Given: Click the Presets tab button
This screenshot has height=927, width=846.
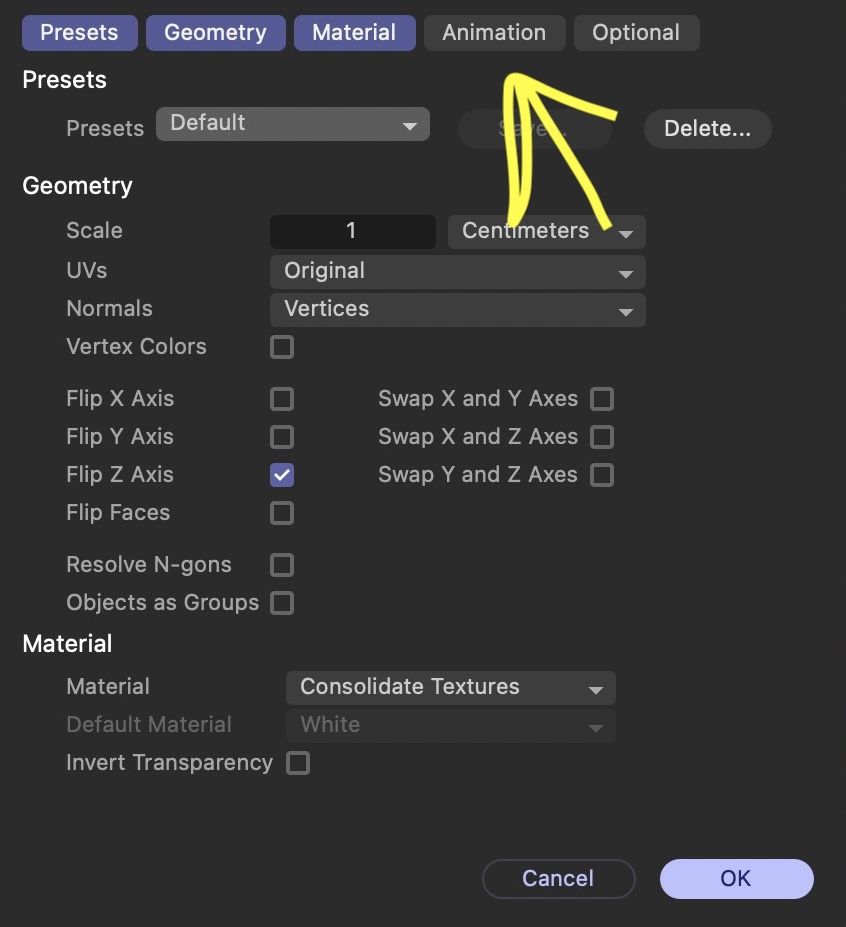Looking at the screenshot, I should 79,33.
